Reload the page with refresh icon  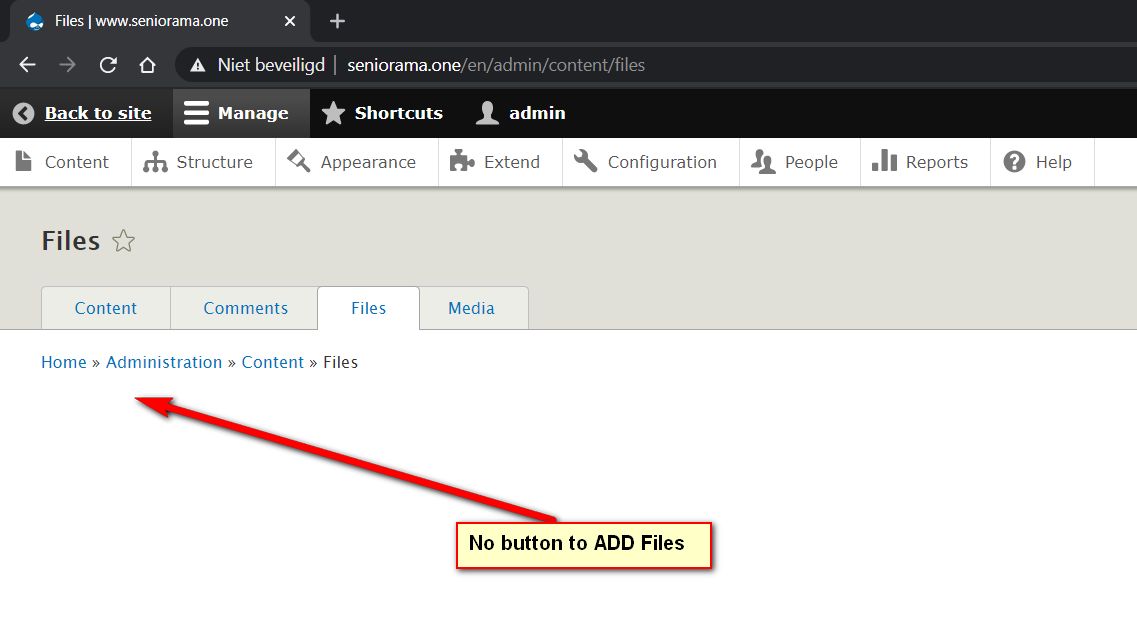point(108,65)
